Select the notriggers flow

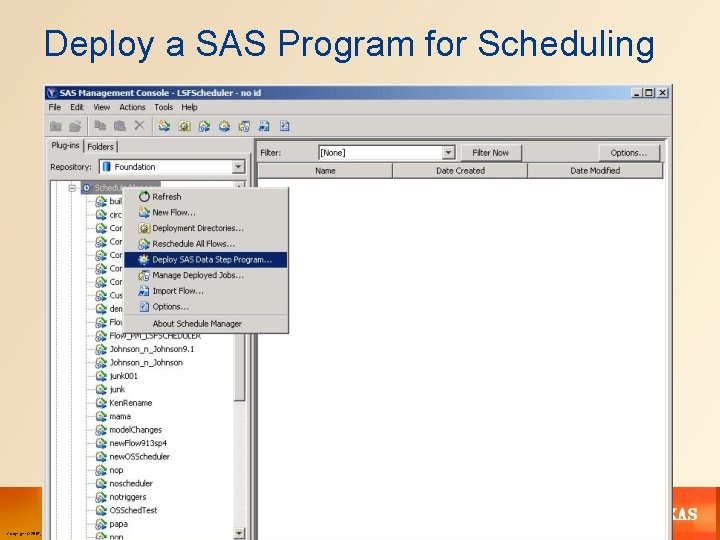(x=128, y=497)
